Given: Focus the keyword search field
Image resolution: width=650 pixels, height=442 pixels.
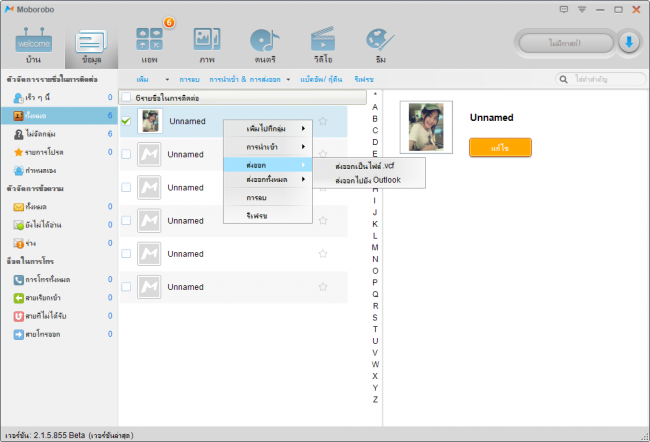Looking at the screenshot, I should [x=601, y=79].
